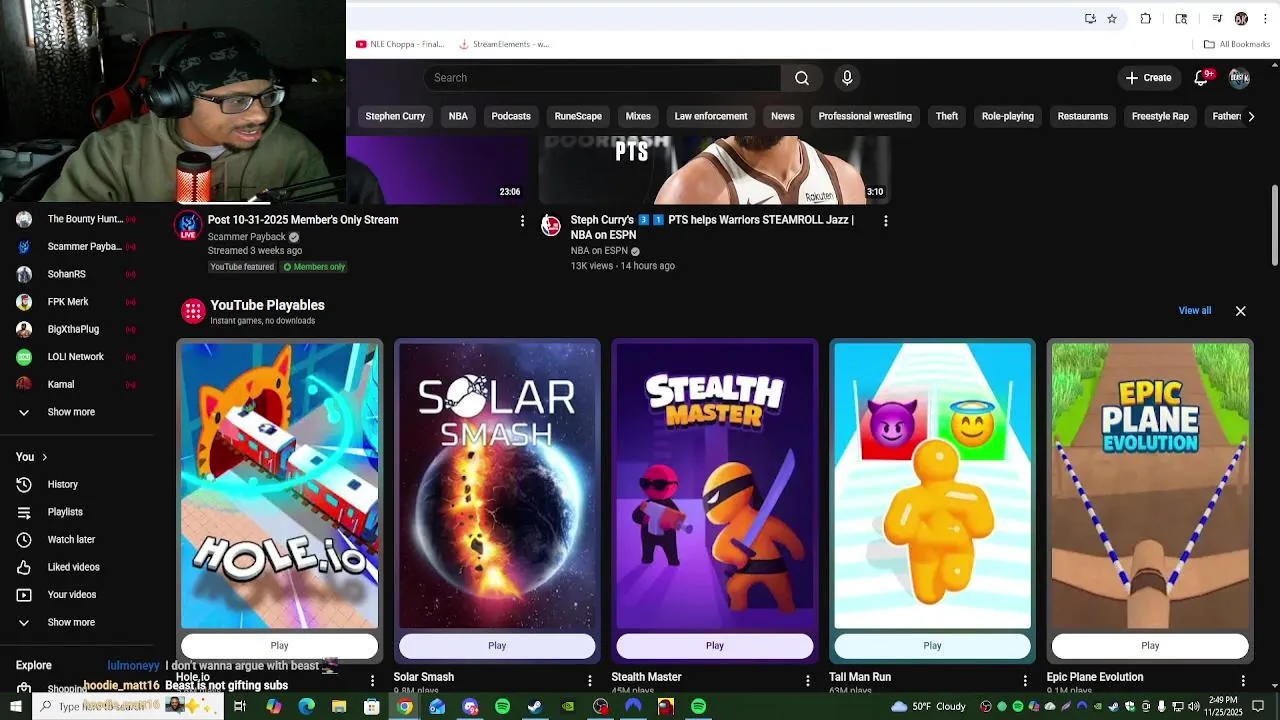This screenshot has width=1280, height=720.
Task: Click the install app icon in address bar
Action: pos(1090,19)
